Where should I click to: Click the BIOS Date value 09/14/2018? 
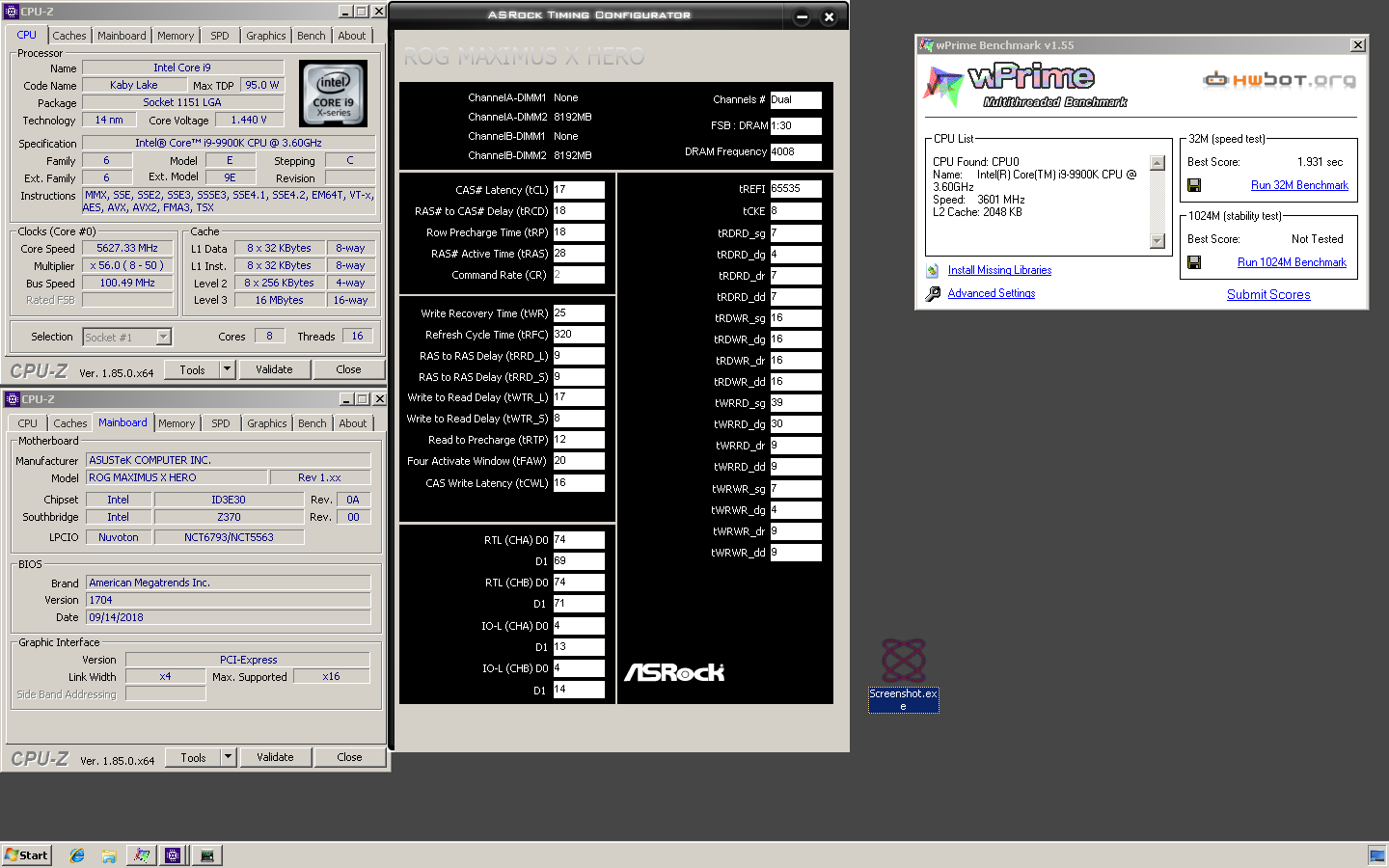229,618
